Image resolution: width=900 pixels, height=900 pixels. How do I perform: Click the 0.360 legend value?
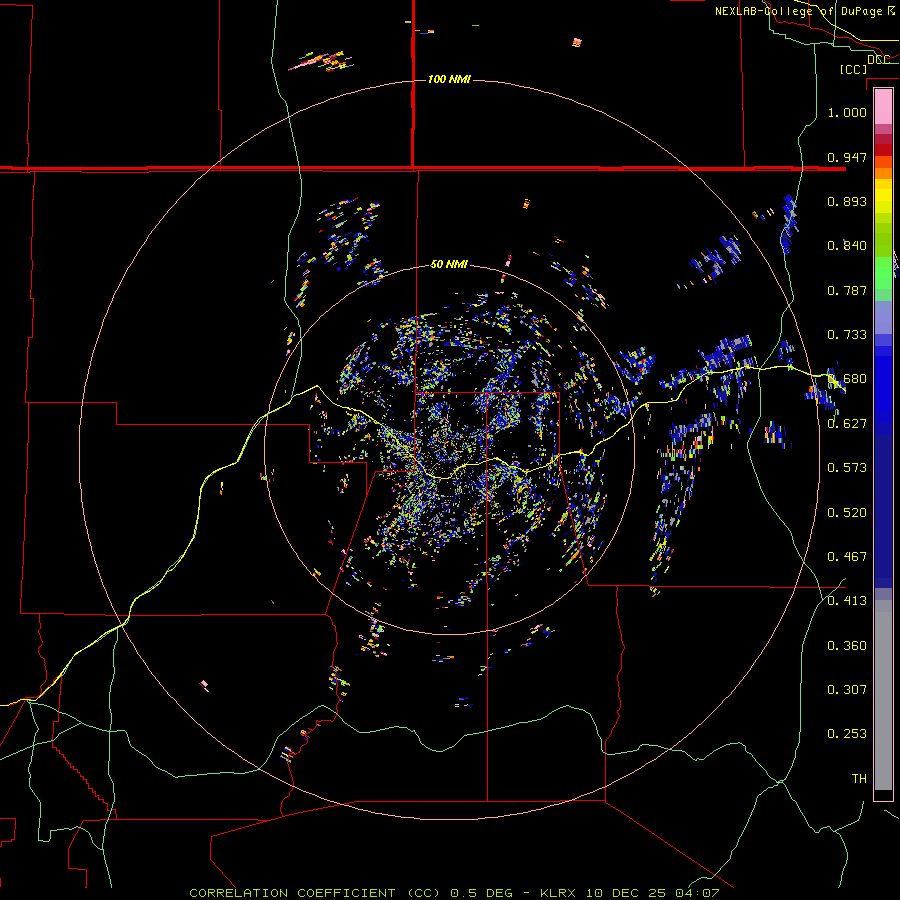(x=847, y=646)
